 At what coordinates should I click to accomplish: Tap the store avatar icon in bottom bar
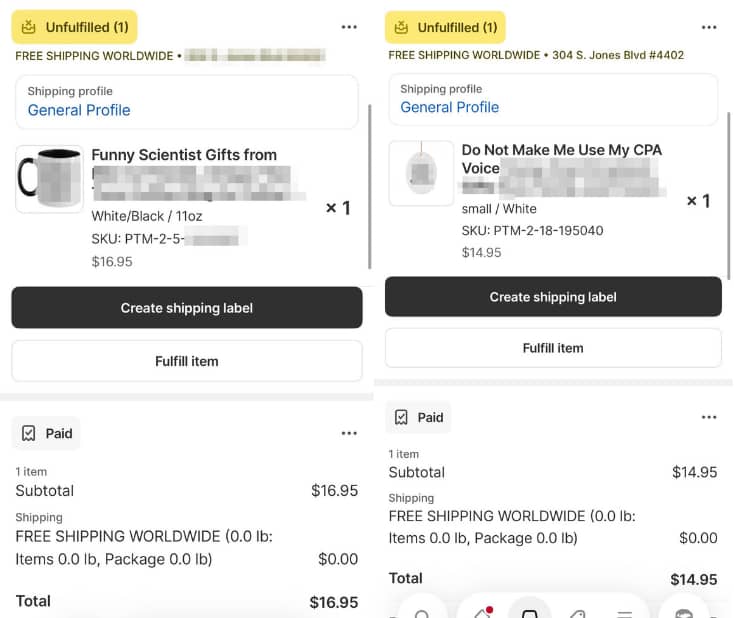point(684,612)
